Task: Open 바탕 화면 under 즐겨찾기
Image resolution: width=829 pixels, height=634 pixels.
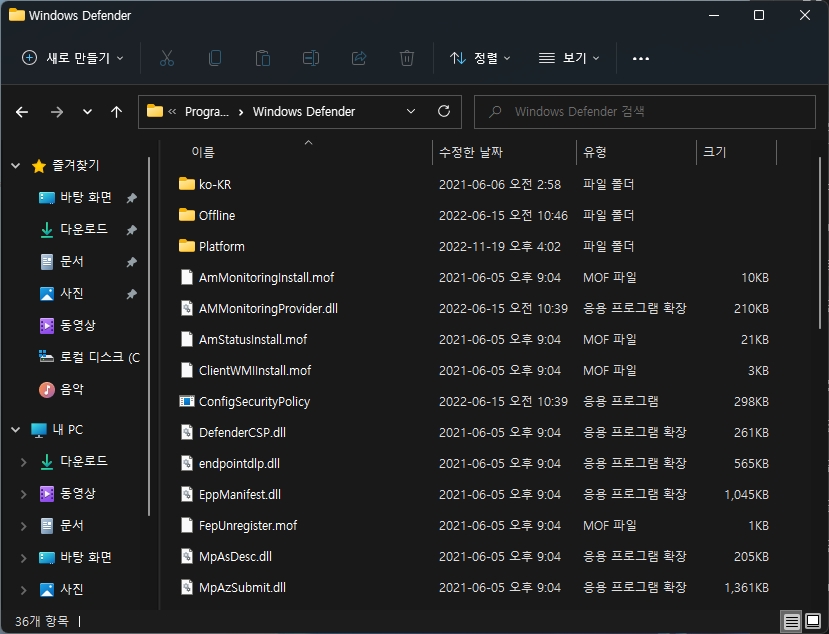Action: click(x=86, y=198)
